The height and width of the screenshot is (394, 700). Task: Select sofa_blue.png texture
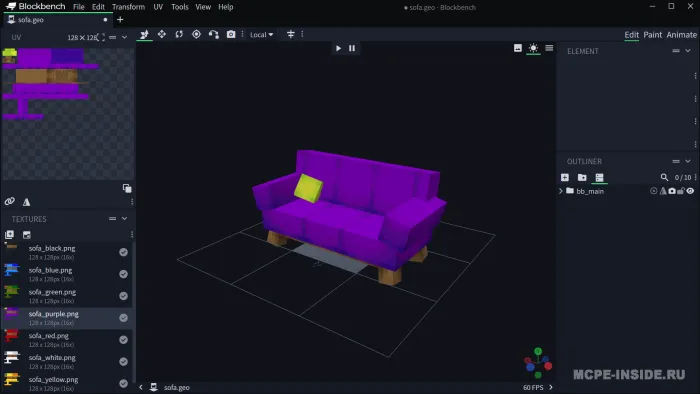(x=67, y=274)
